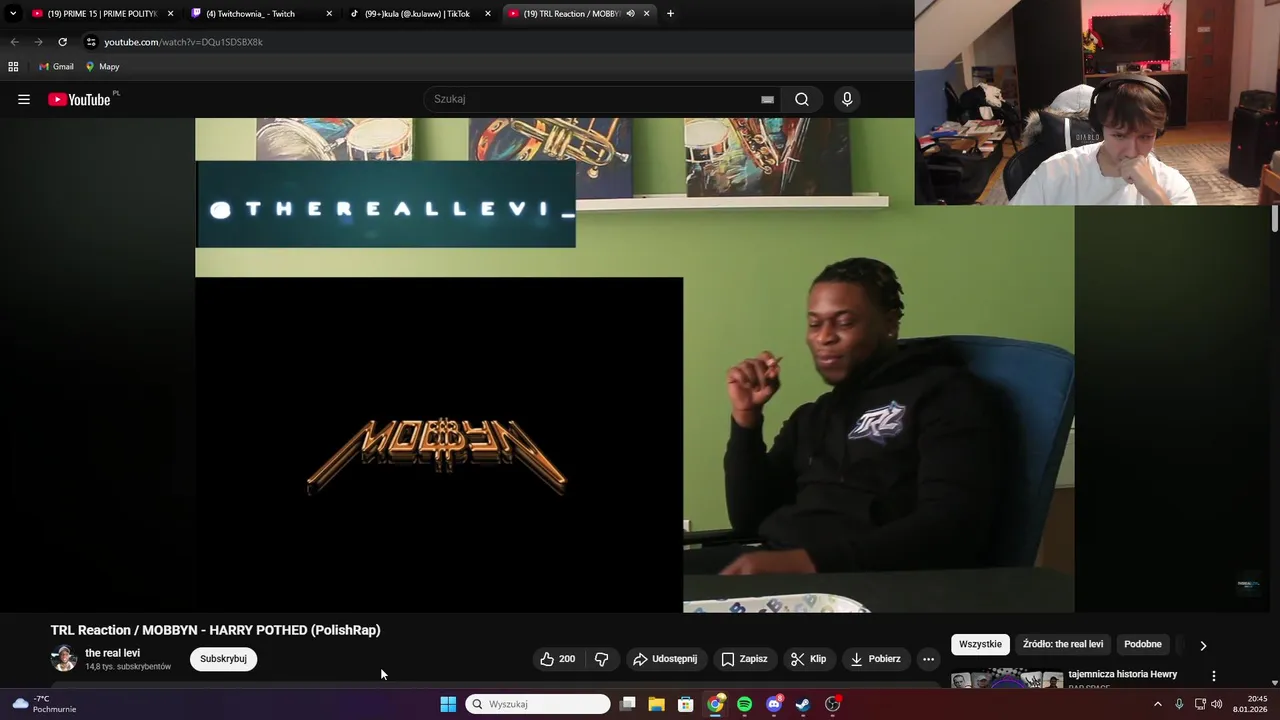Open OBS Studio from the taskbar
The height and width of the screenshot is (720, 1280).
pyautogui.click(x=832, y=704)
